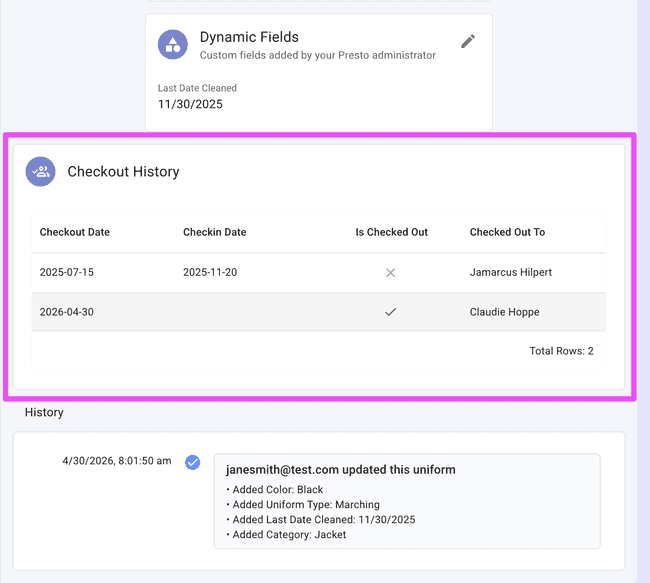650x583 pixels.
Task: Click the Added Uniform Type: Marching line
Action: 306,505
